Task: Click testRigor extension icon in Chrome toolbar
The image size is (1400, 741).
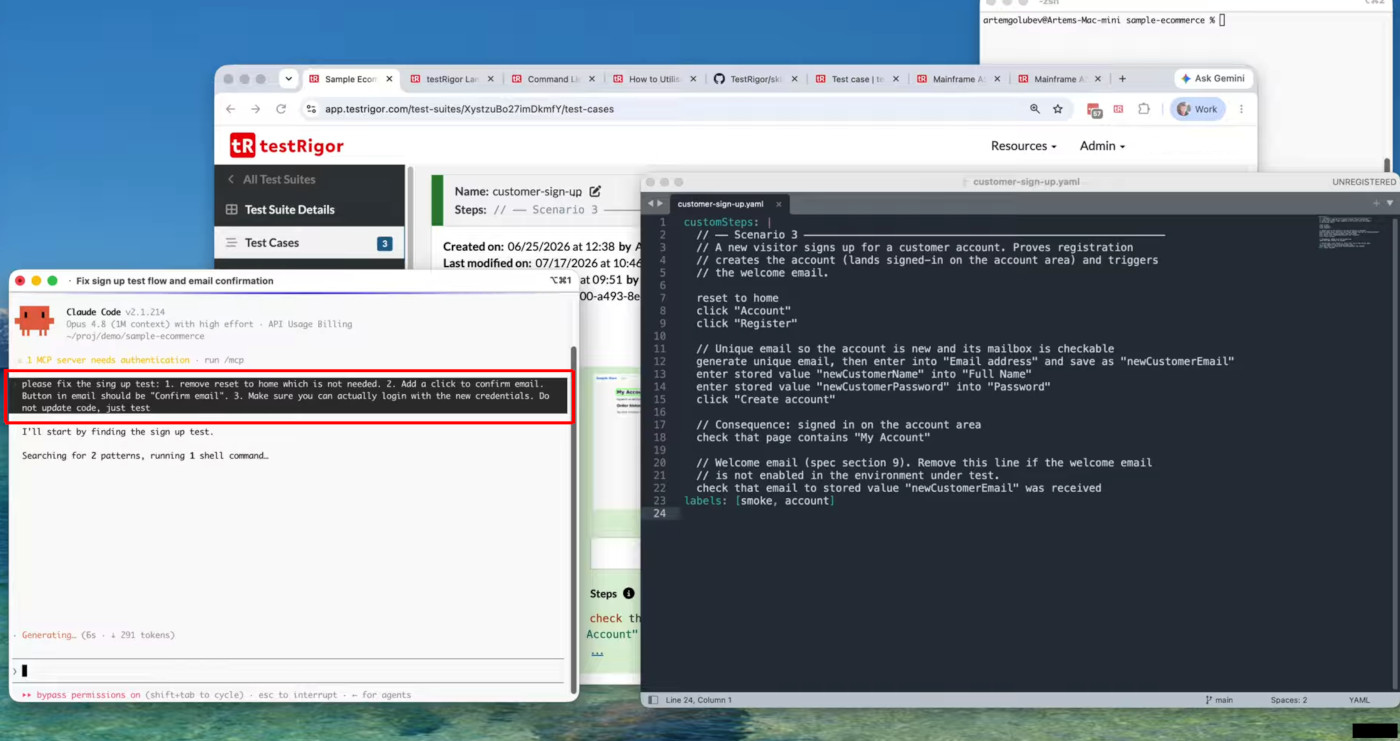Action: coord(1118,109)
